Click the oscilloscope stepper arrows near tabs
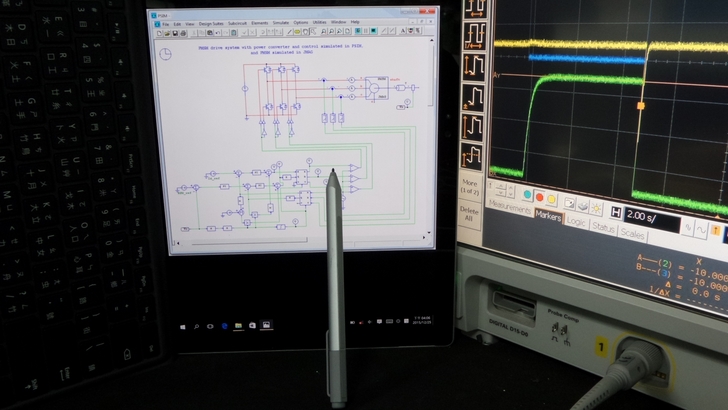 click(506, 190)
